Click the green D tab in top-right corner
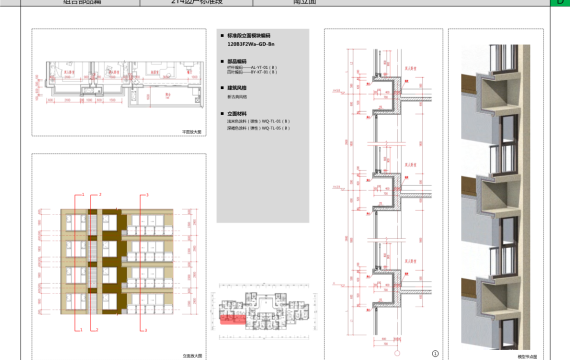Image resolution: width=570 pixels, height=360 pixels. [560, 3]
